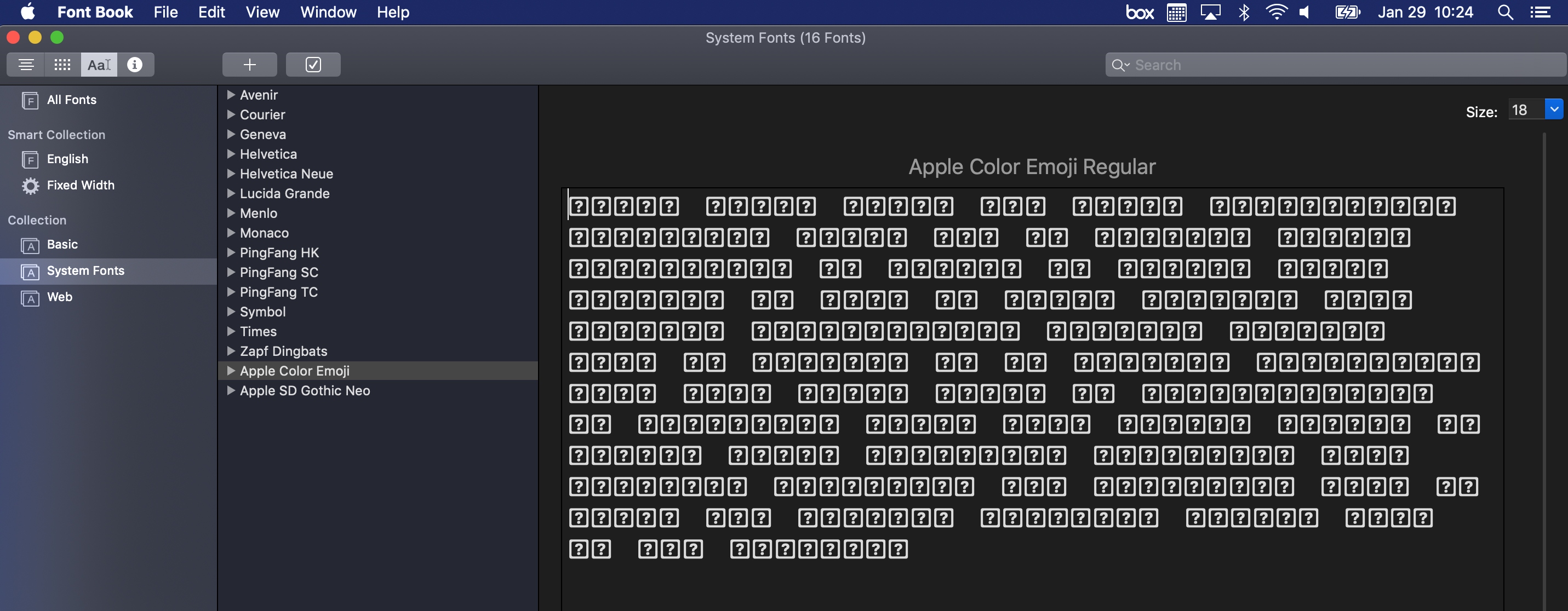
Task: Select the Web collection
Action: [59, 297]
